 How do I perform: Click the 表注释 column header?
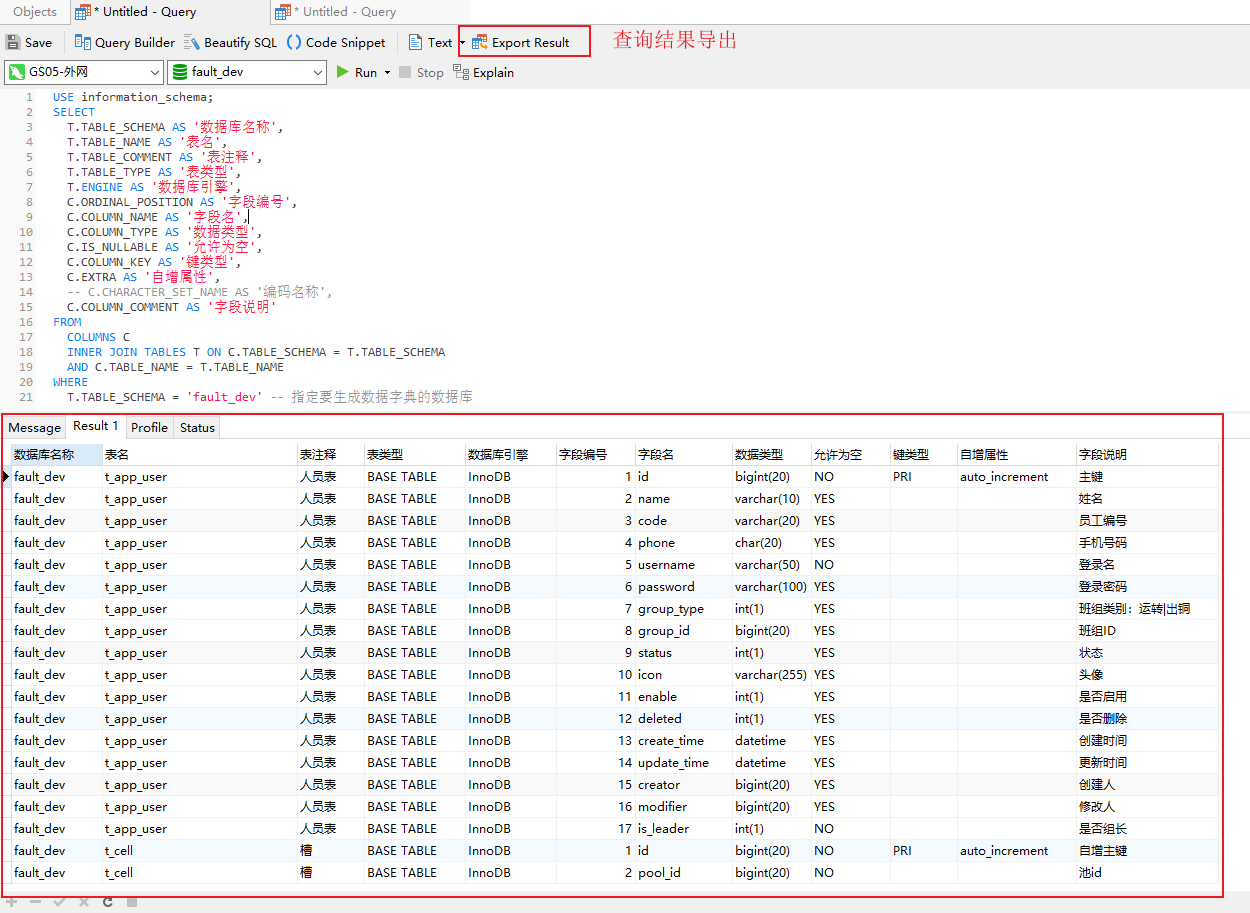[x=330, y=454]
